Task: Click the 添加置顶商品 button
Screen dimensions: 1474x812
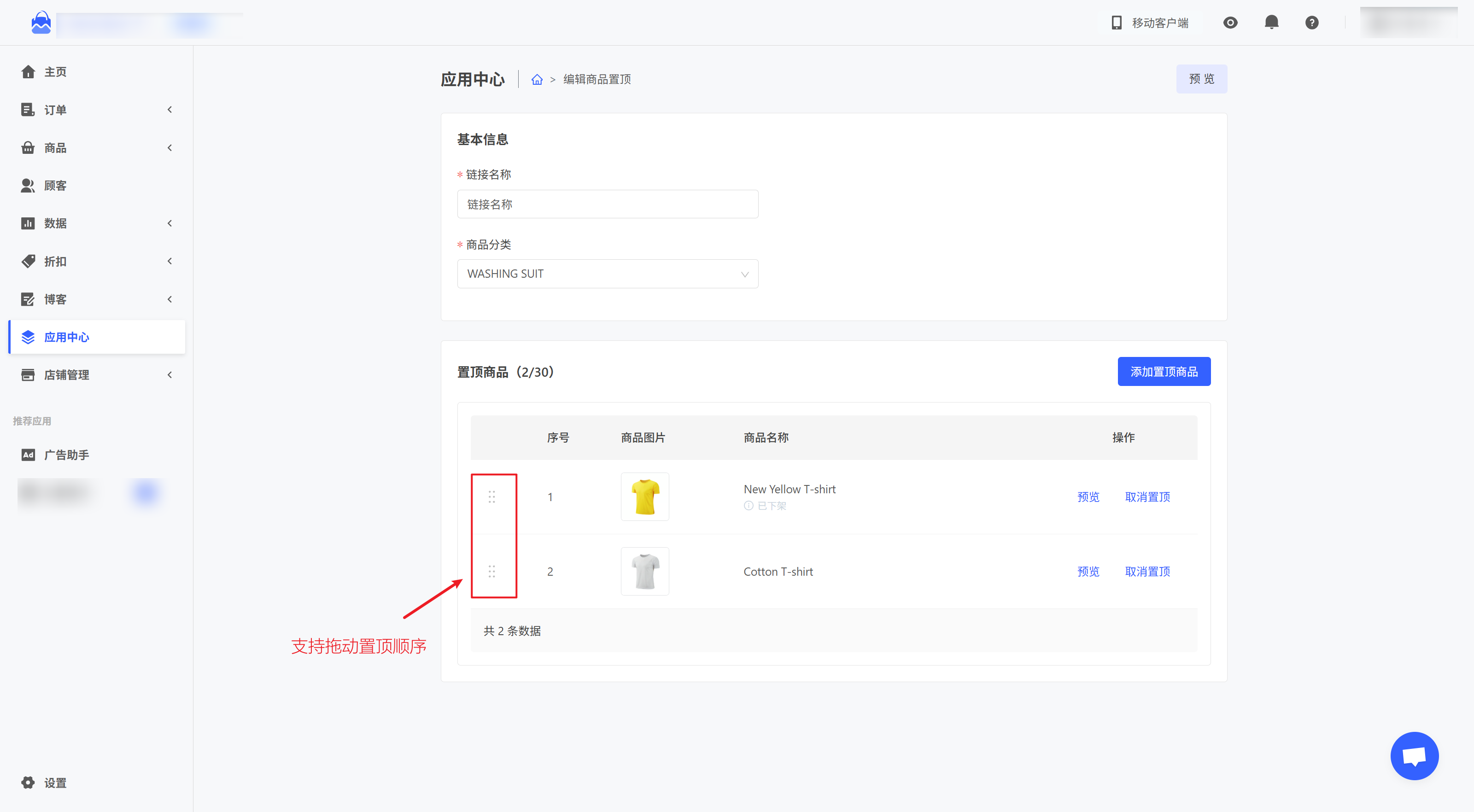Action: (1163, 372)
